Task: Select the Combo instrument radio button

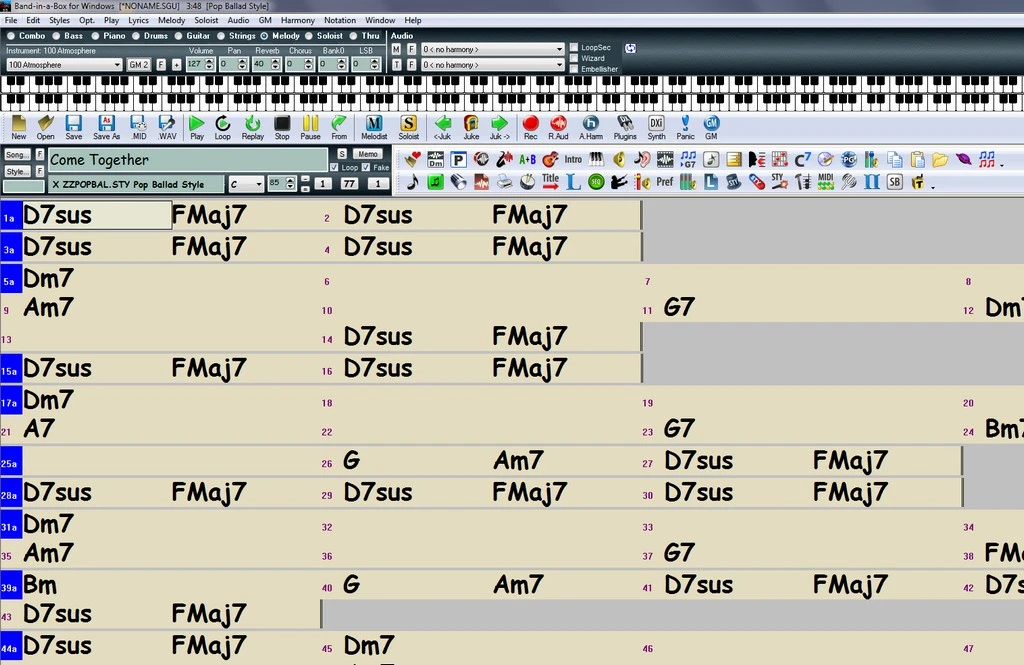Action: 11,36
